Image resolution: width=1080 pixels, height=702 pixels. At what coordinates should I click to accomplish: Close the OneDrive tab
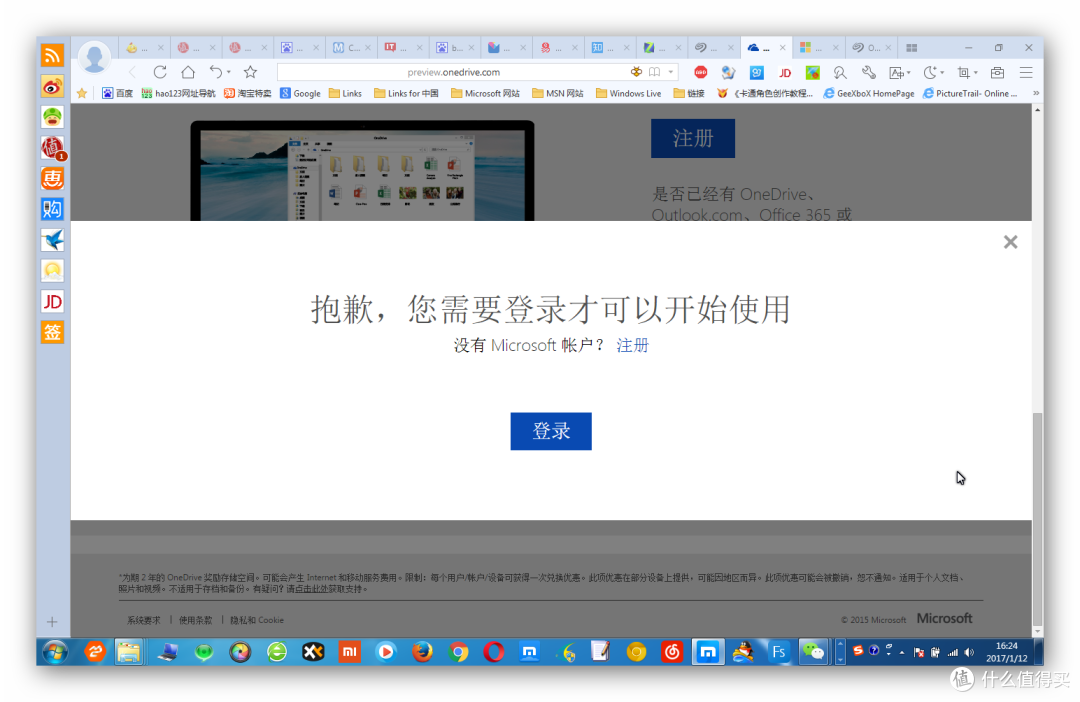[782, 48]
